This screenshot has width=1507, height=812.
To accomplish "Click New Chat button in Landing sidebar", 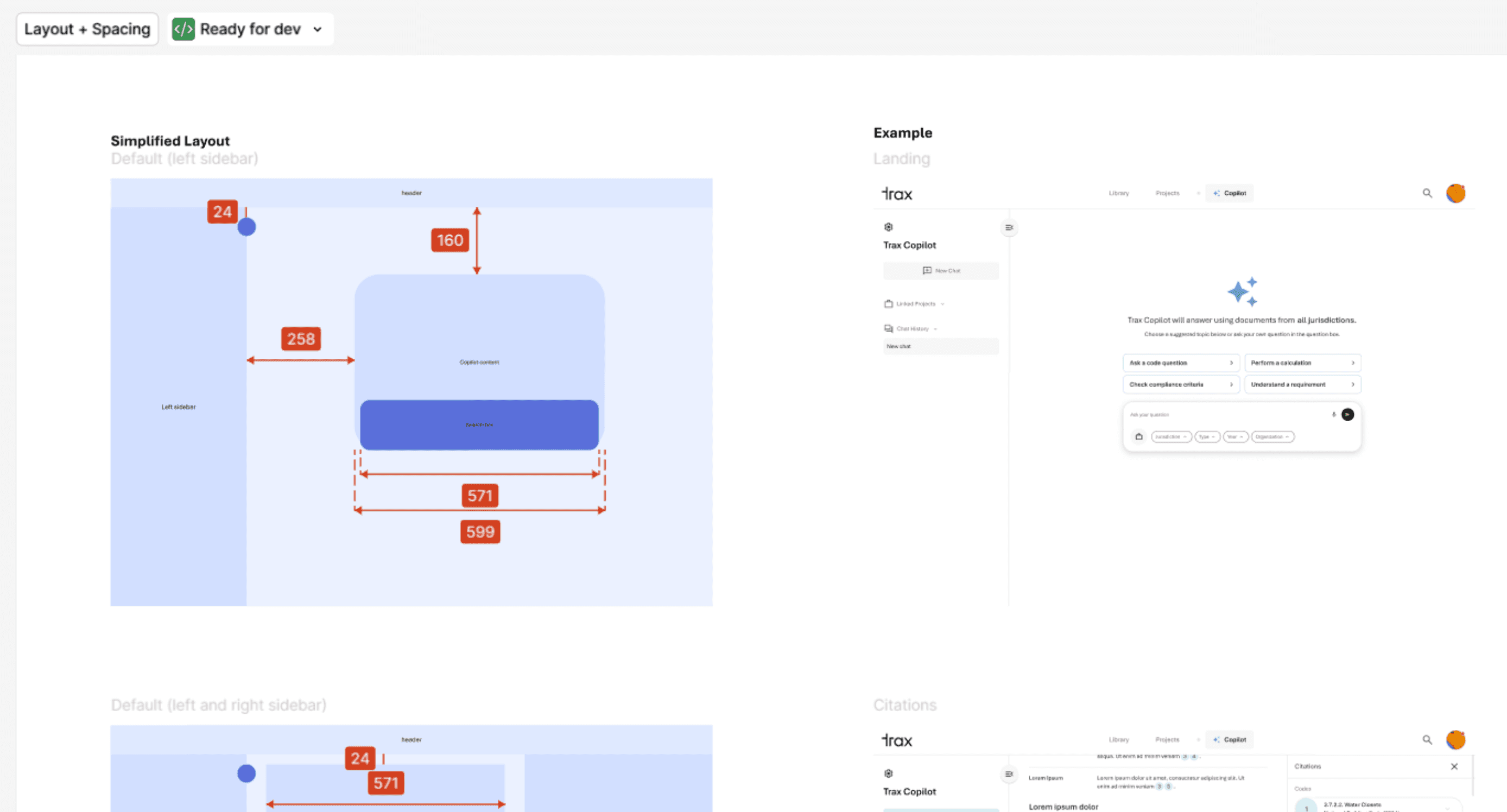I will pyautogui.click(x=941, y=271).
